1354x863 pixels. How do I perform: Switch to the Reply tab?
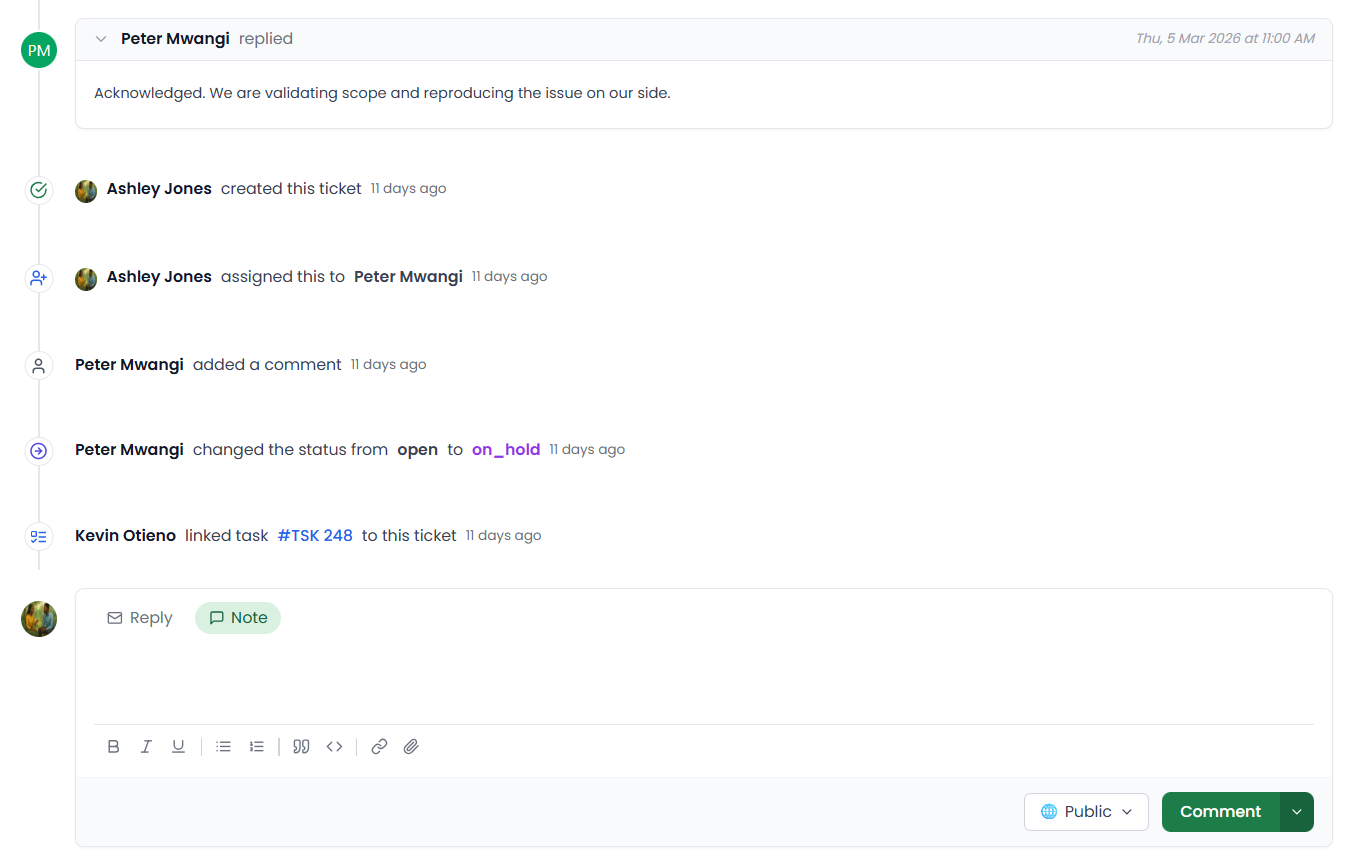pos(139,617)
